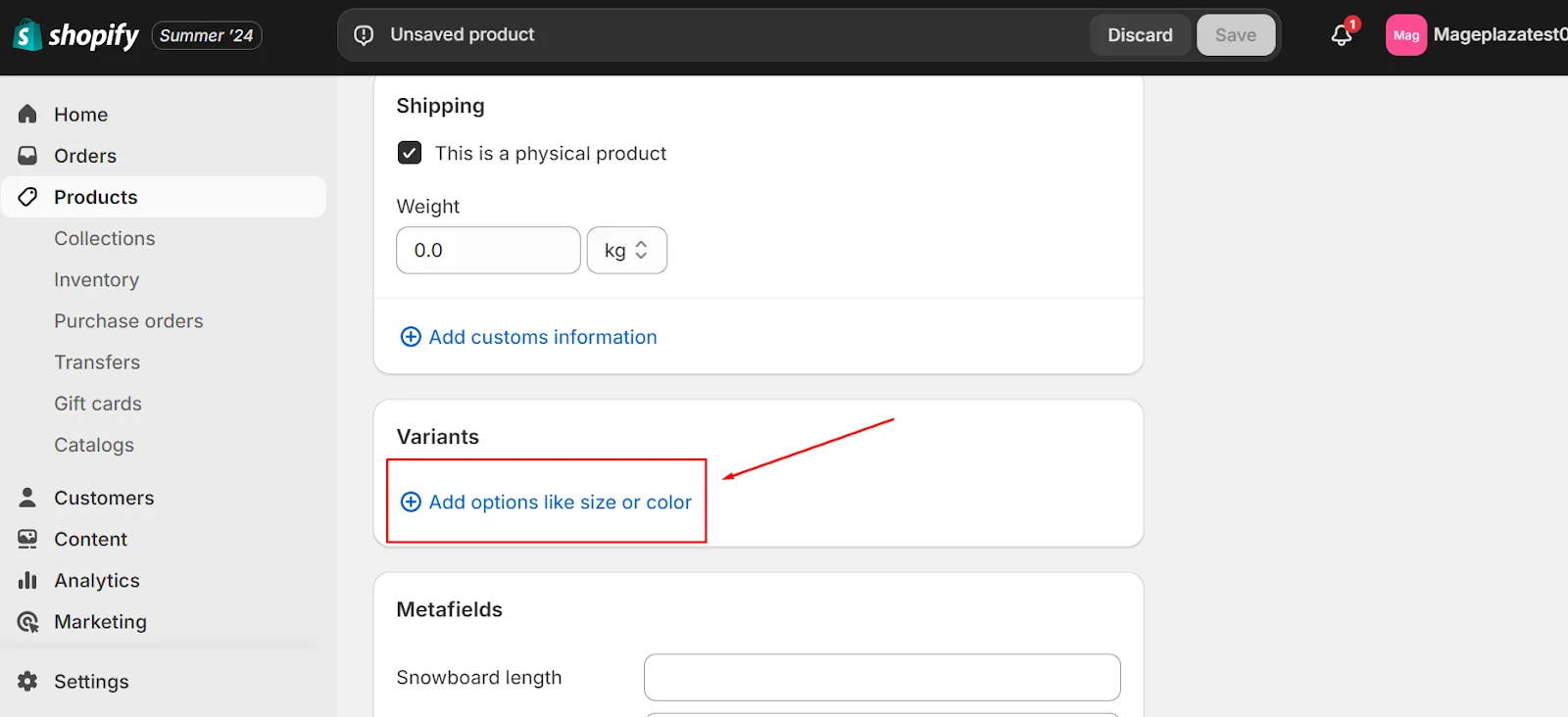This screenshot has height=717, width=1568.
Task: Open Purchase orders page
Action: [128, 320]
